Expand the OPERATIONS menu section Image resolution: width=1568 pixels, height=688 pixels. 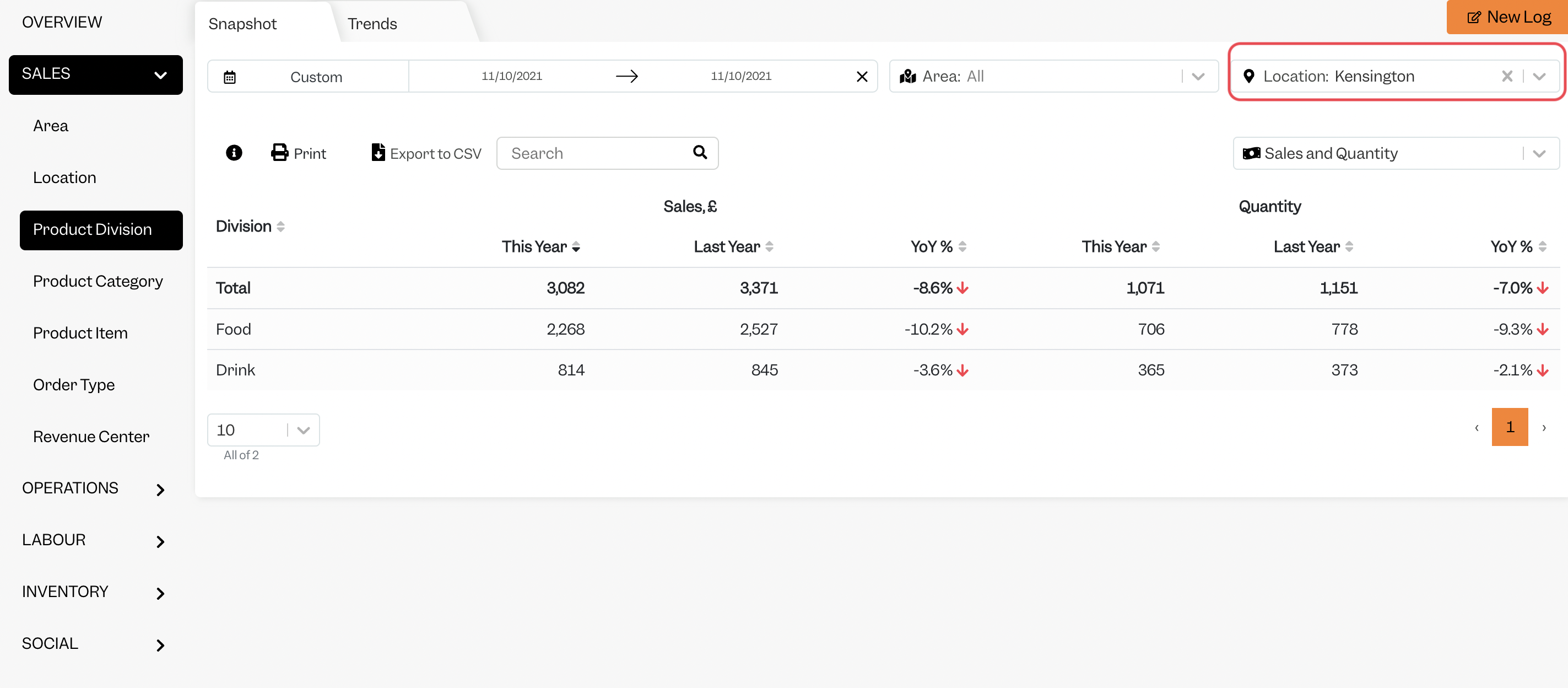tap(94, 488)
